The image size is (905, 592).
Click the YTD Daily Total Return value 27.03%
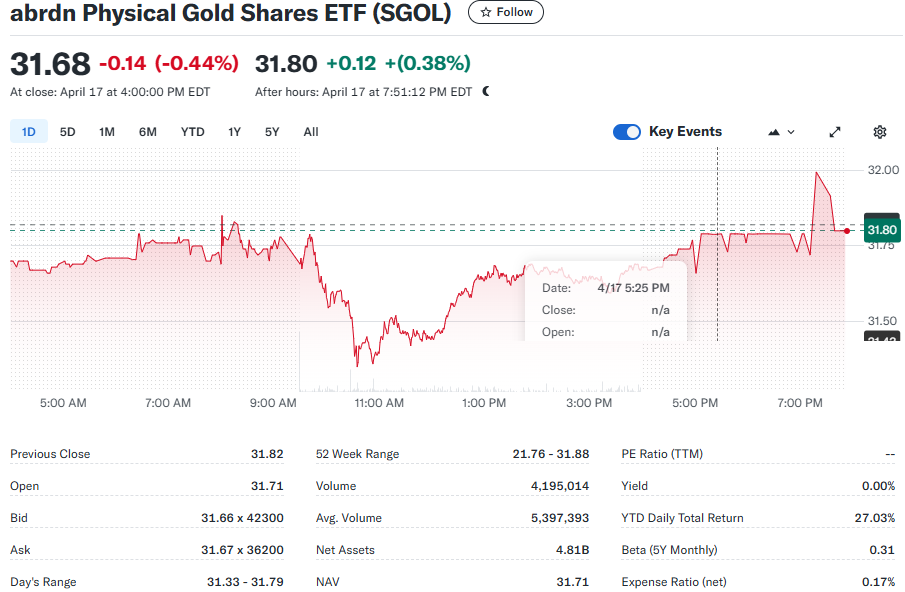(x=875, y=518)
